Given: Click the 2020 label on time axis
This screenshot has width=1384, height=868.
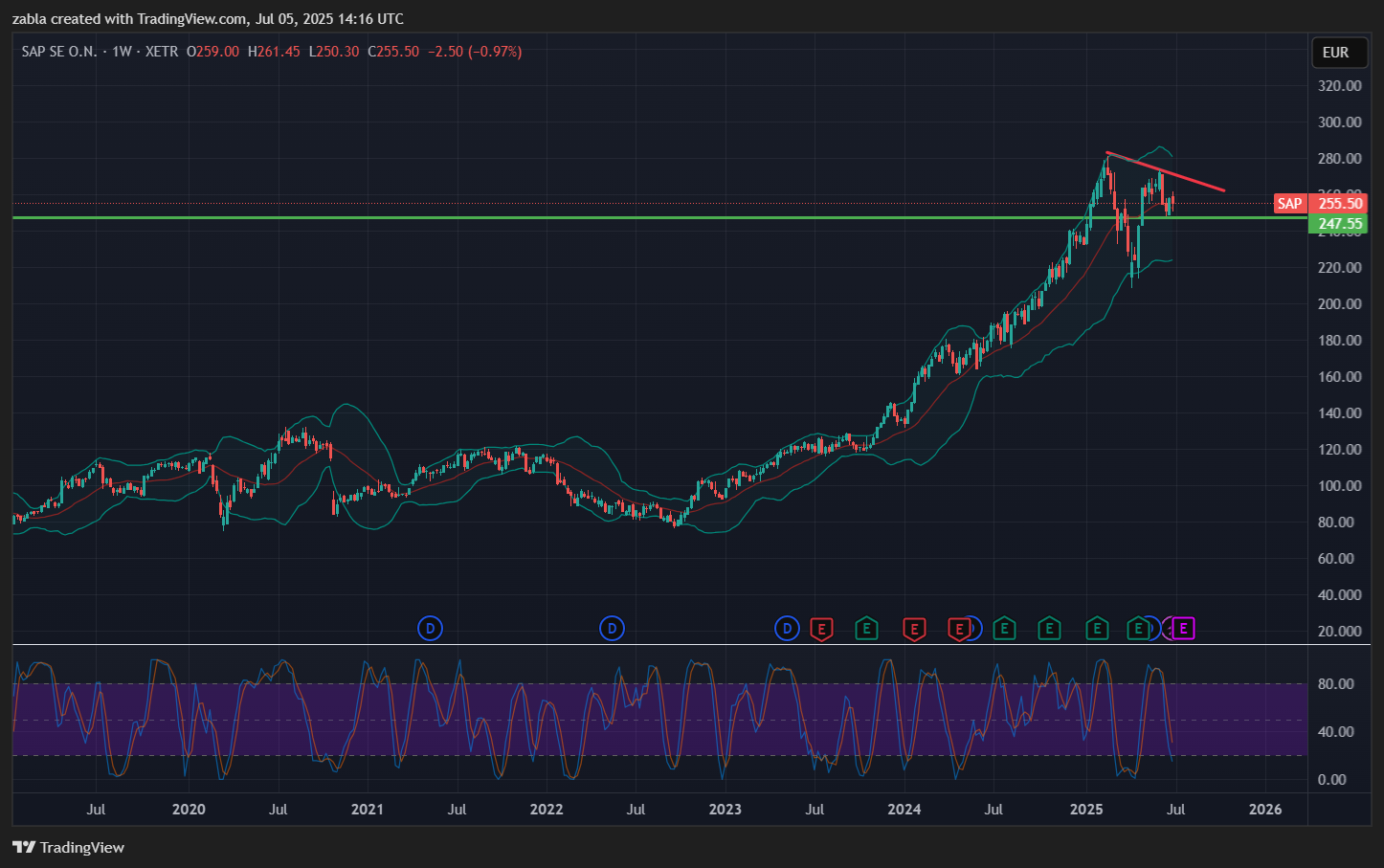Looking at the screenshot, I should (189, 810).
